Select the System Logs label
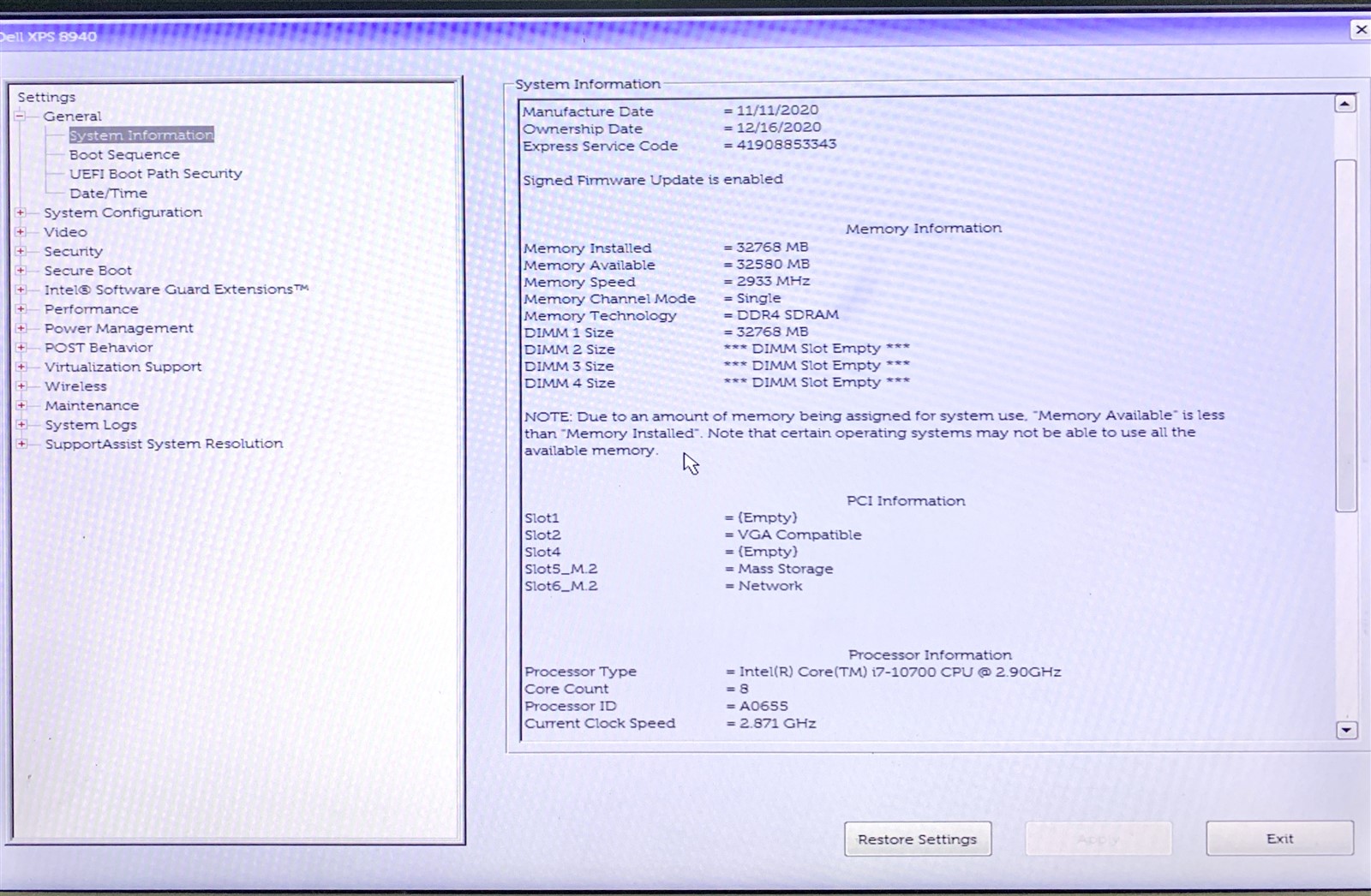This screenshot has width=1371, height=896. 90,425
